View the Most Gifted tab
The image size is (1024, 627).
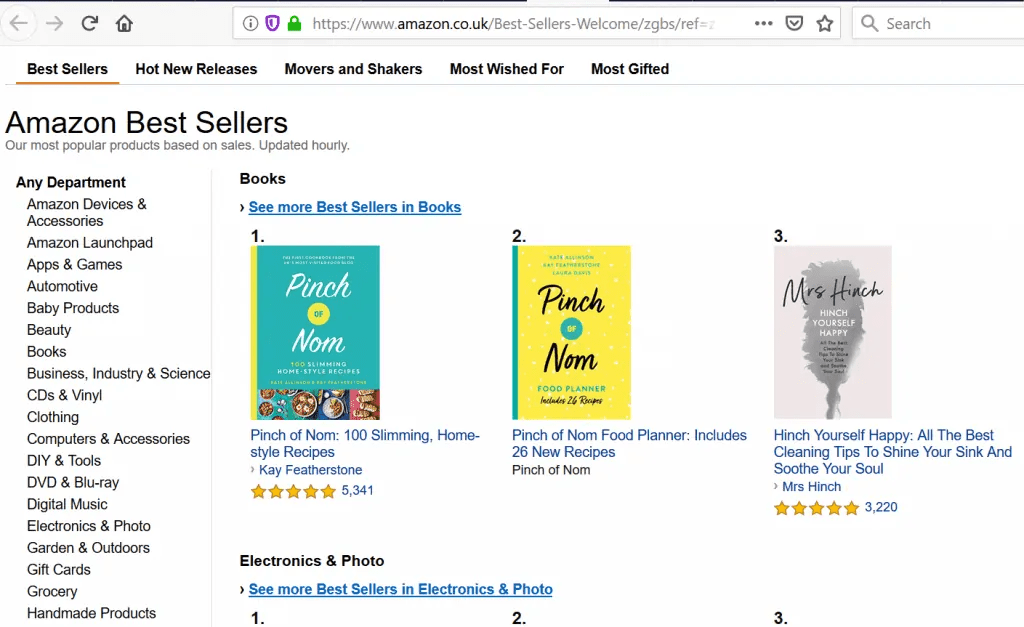click(x=629, y=69)
